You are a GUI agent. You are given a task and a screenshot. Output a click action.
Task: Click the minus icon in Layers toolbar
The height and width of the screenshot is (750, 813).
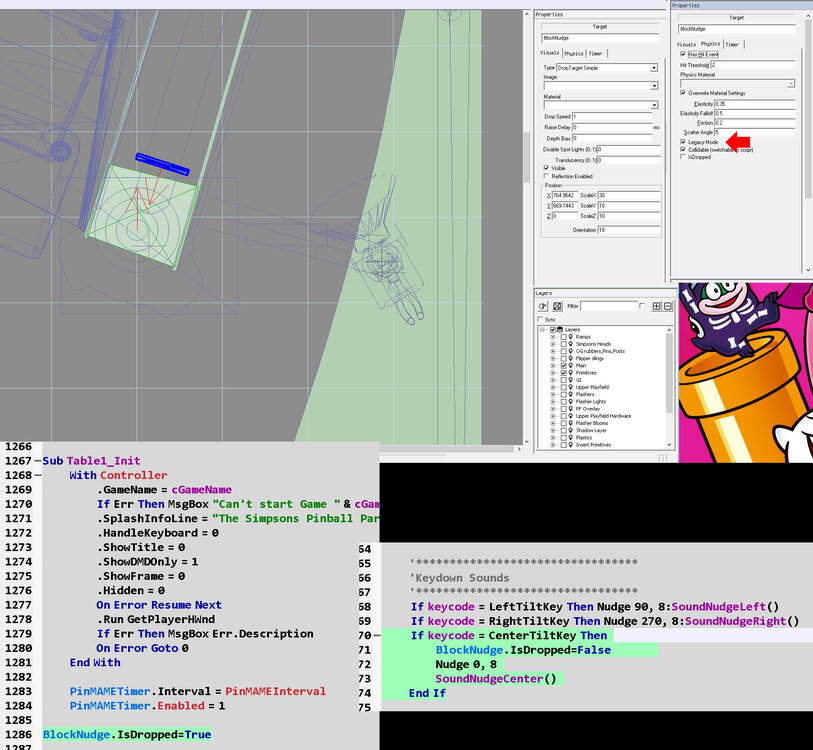click(668, 306)
